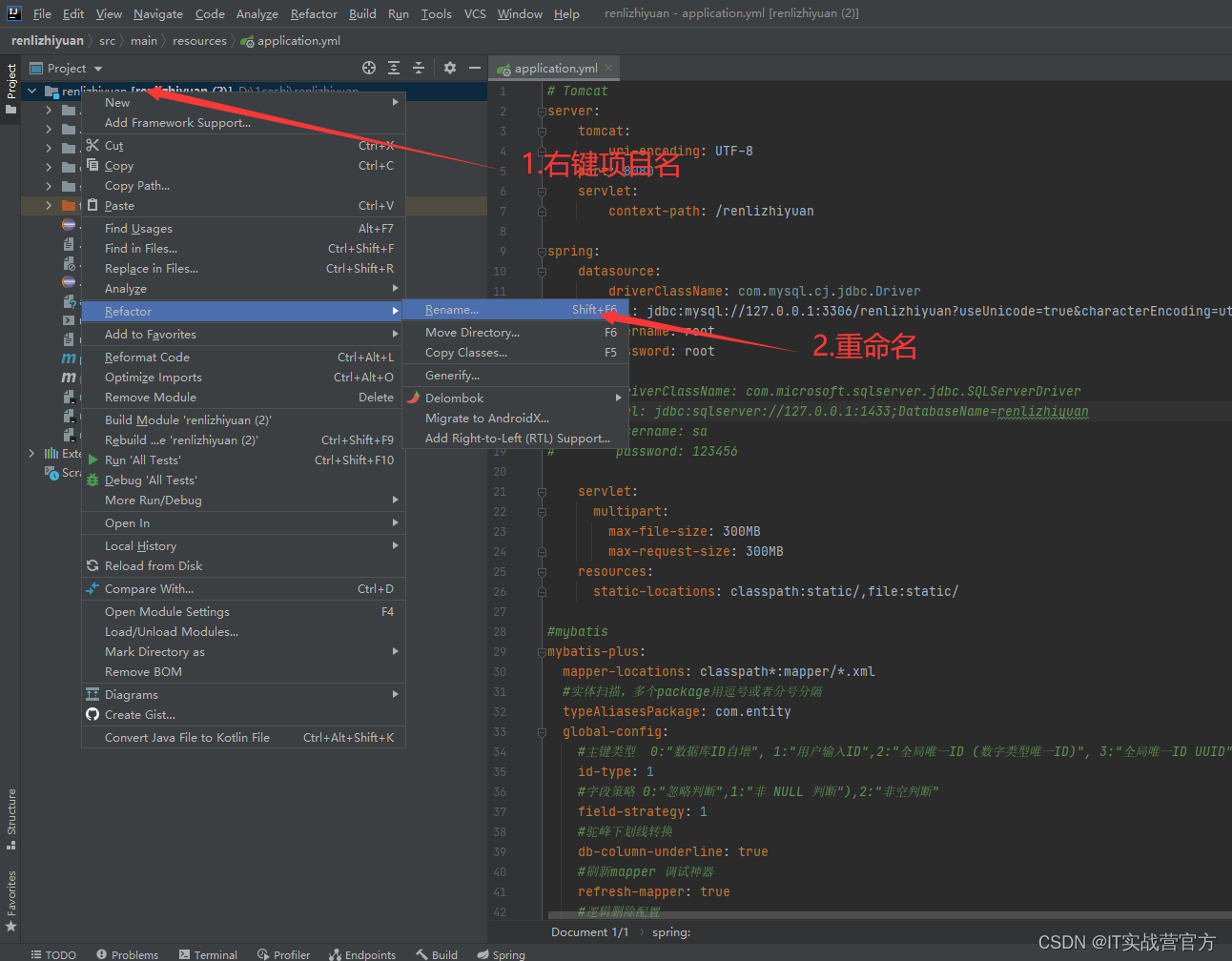Click resources in the breadcrumb path

pyautogui.click(x=199, y=41)
